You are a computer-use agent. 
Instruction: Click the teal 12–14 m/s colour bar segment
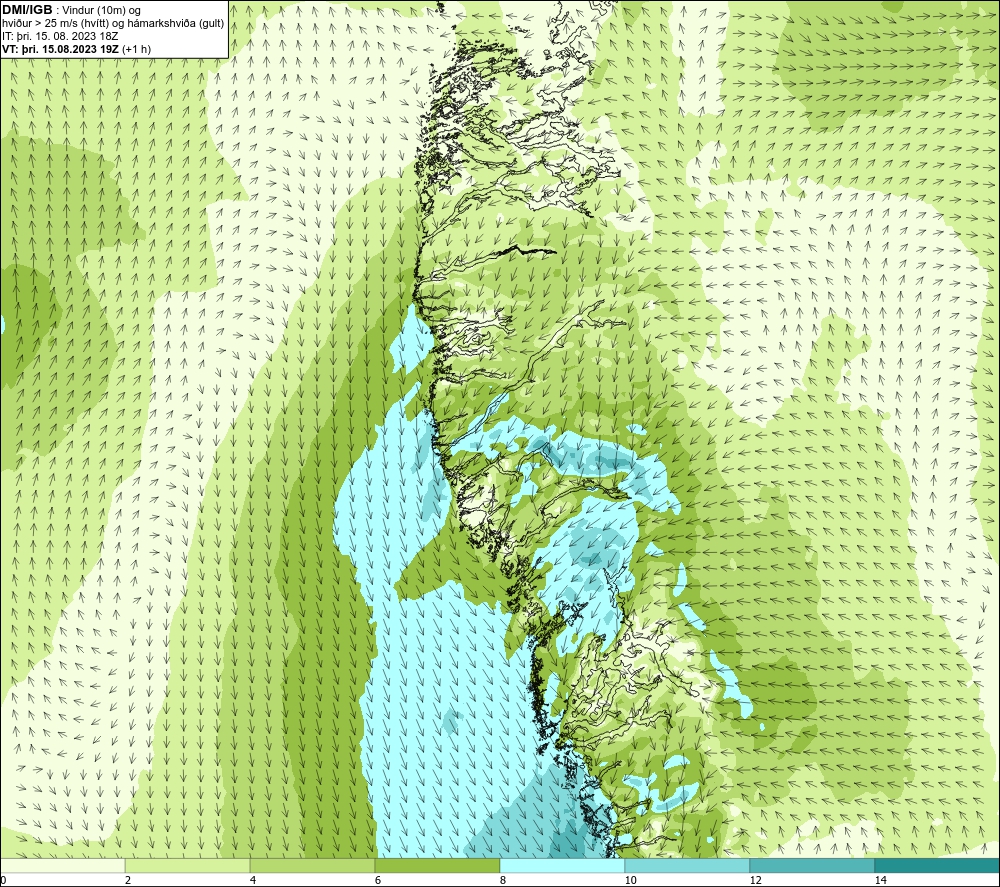point(812,866)
